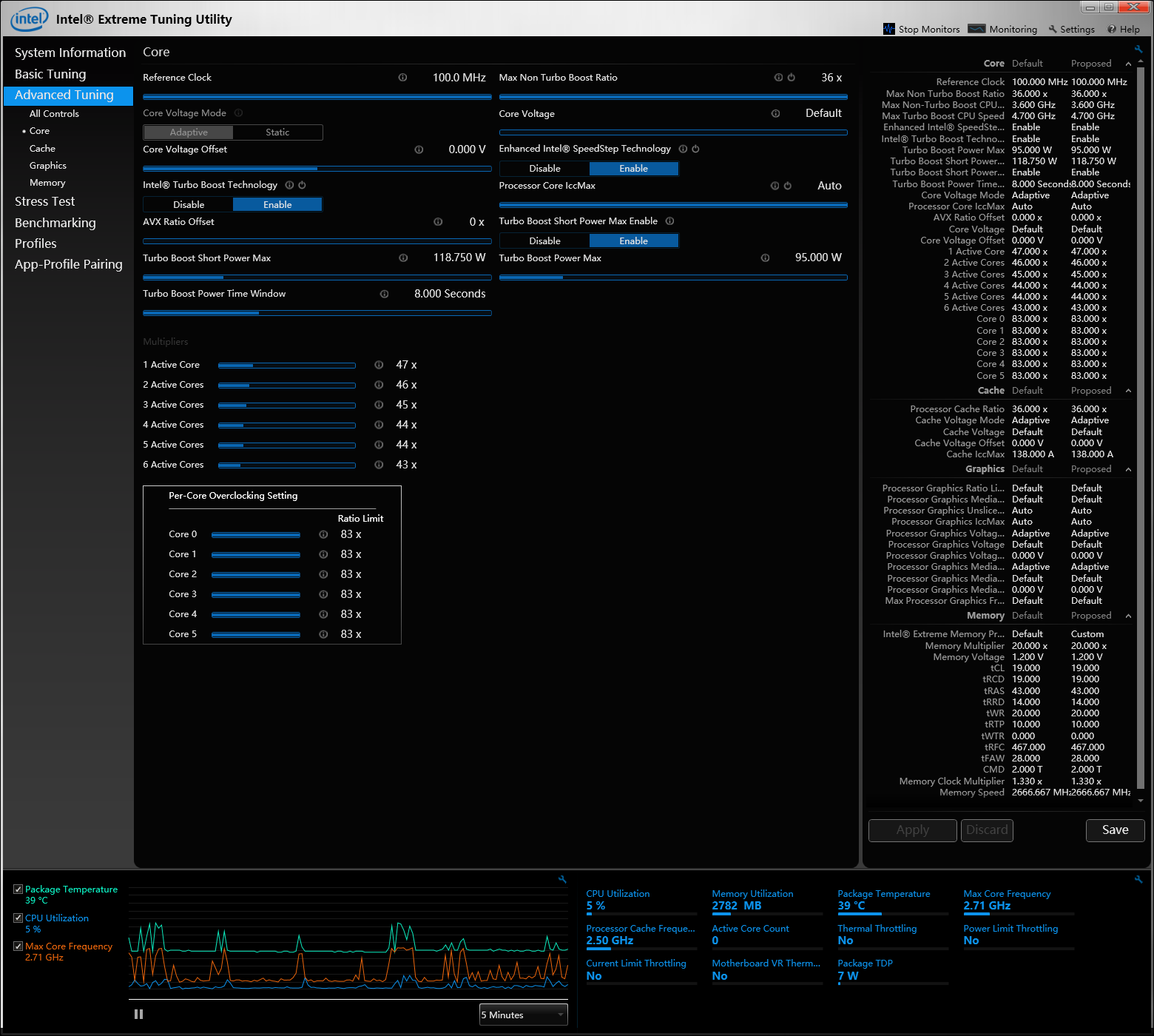Viewport: 1154px width, 1036px height.
Task: Click info icon for 6 Active Cores multiplier
Action: click(379, 465)
